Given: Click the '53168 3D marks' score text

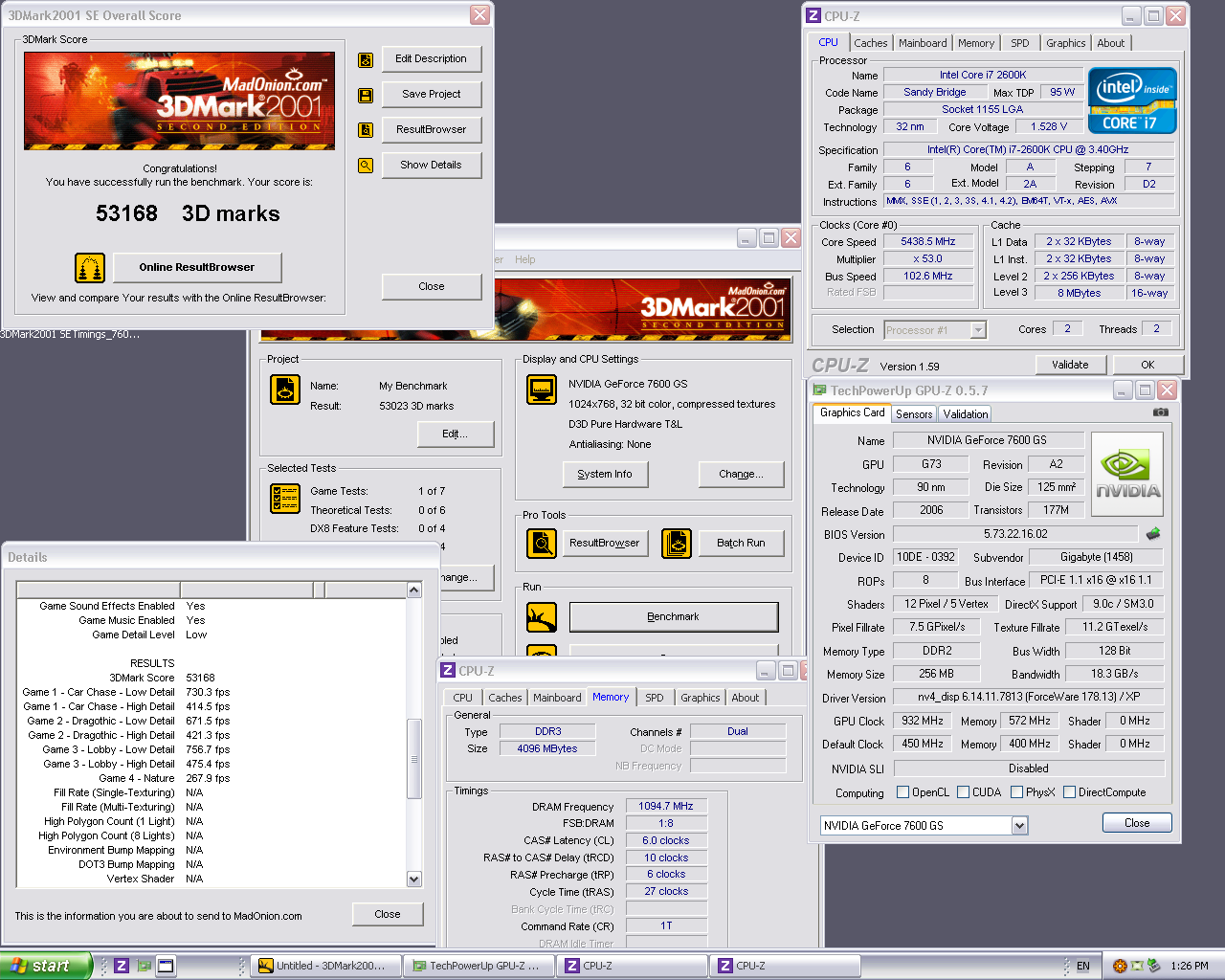Looking at the screenshot, I should click(188, 213).
